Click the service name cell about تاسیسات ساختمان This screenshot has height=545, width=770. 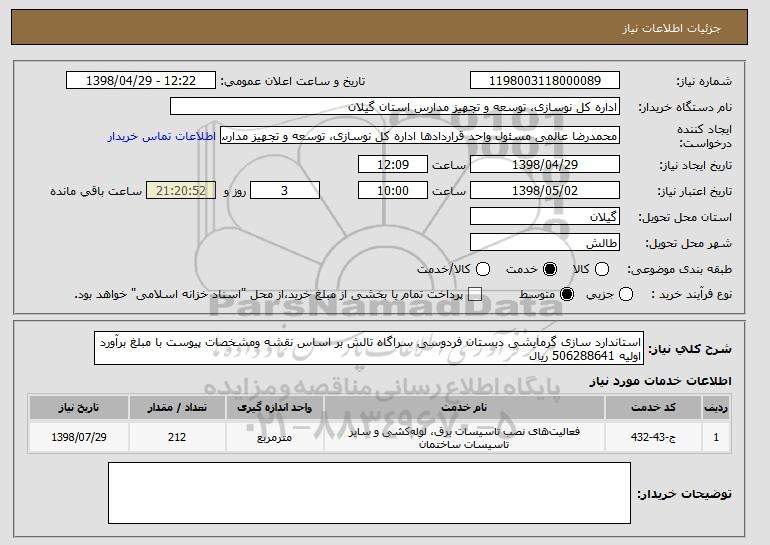[x=464, y=437]
